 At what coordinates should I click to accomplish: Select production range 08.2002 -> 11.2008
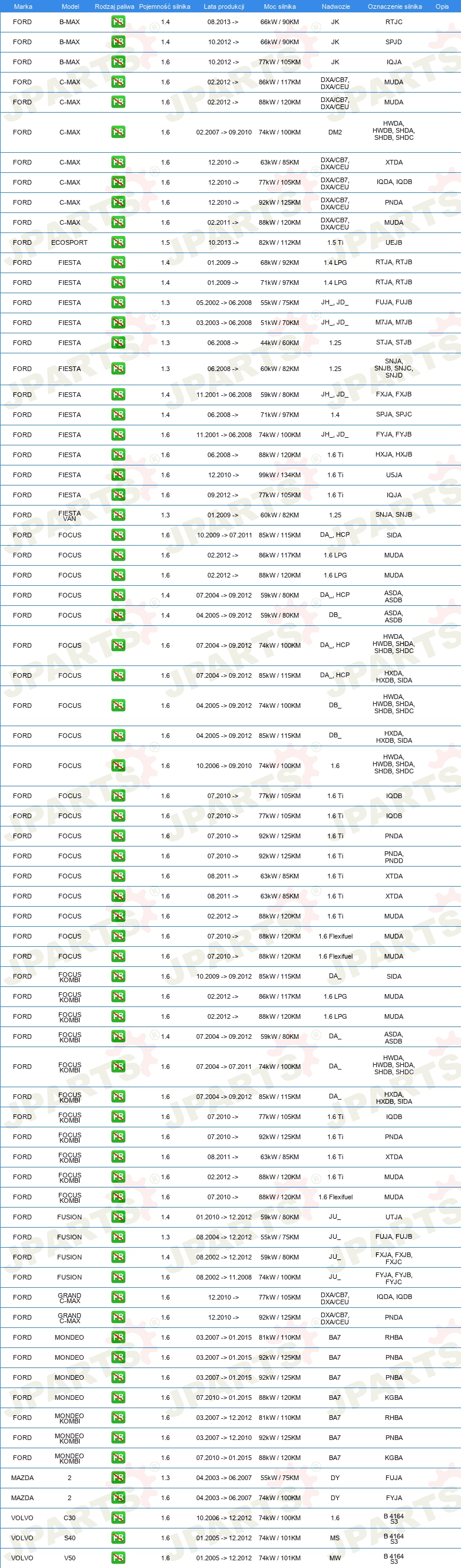224,1277
